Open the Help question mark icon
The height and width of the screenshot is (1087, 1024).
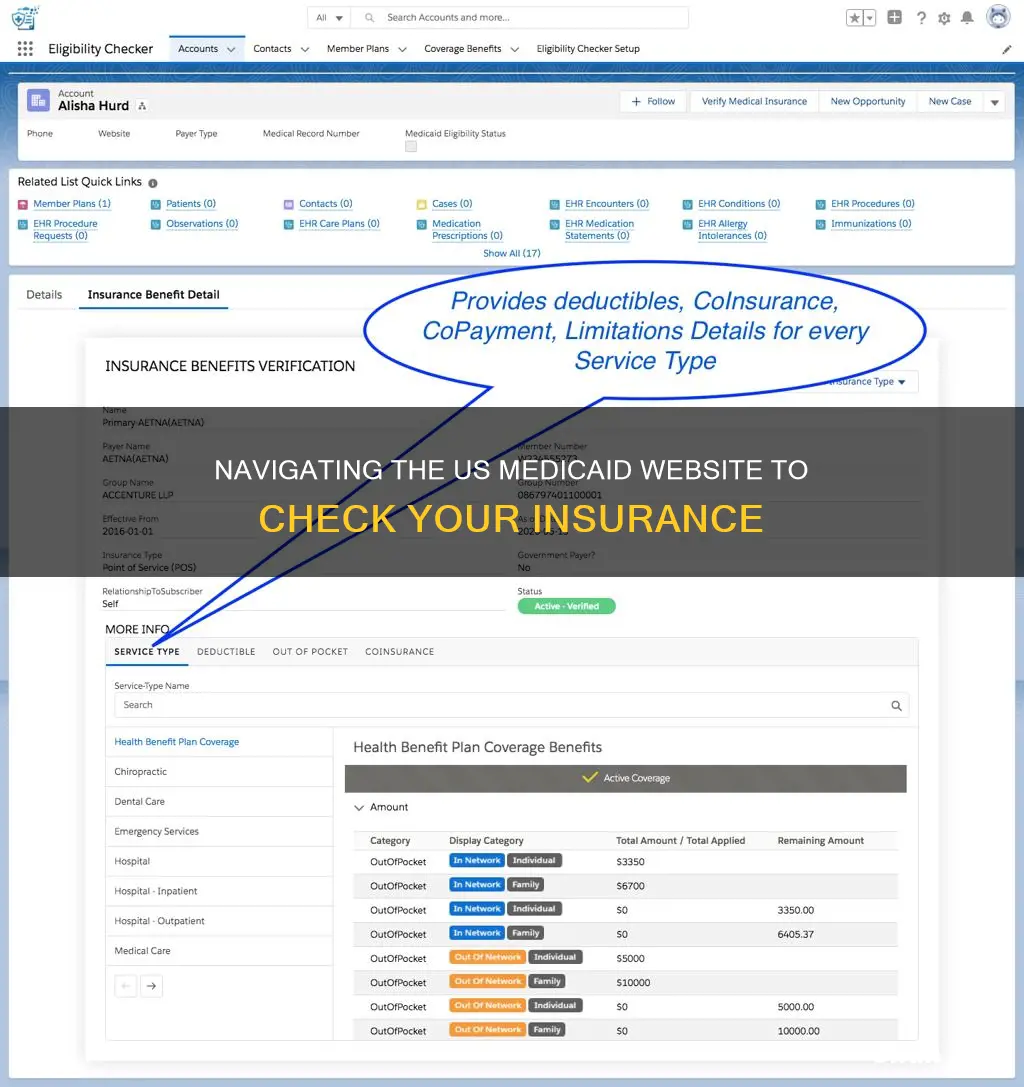[921, 18]
